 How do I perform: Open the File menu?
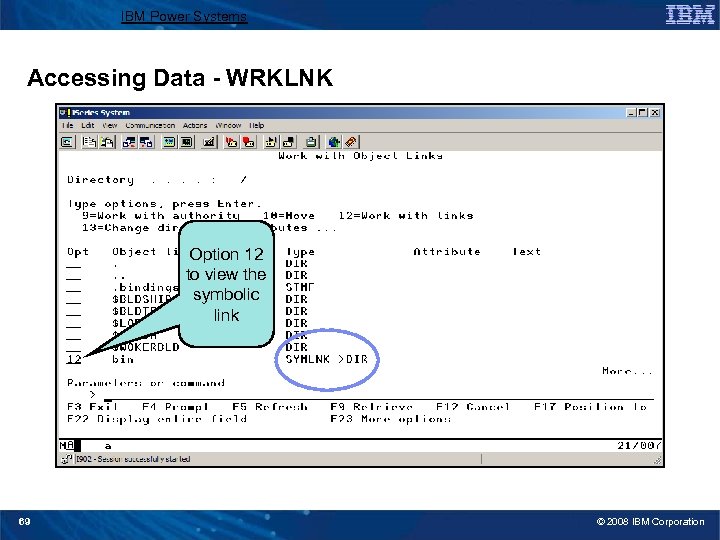[68, 125]
